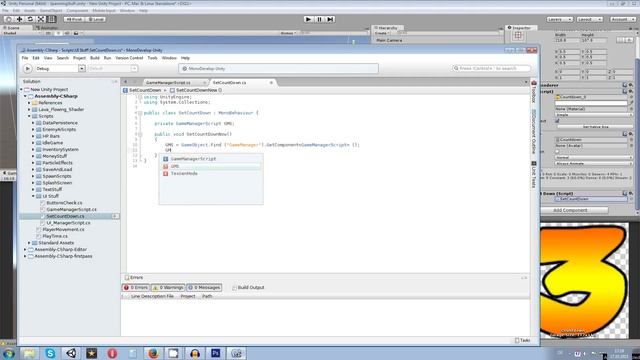The width and height of the screenshot is (640, 360).
Task: Close the SetCountDown.cs editor tab
Action: pos(271,82)
